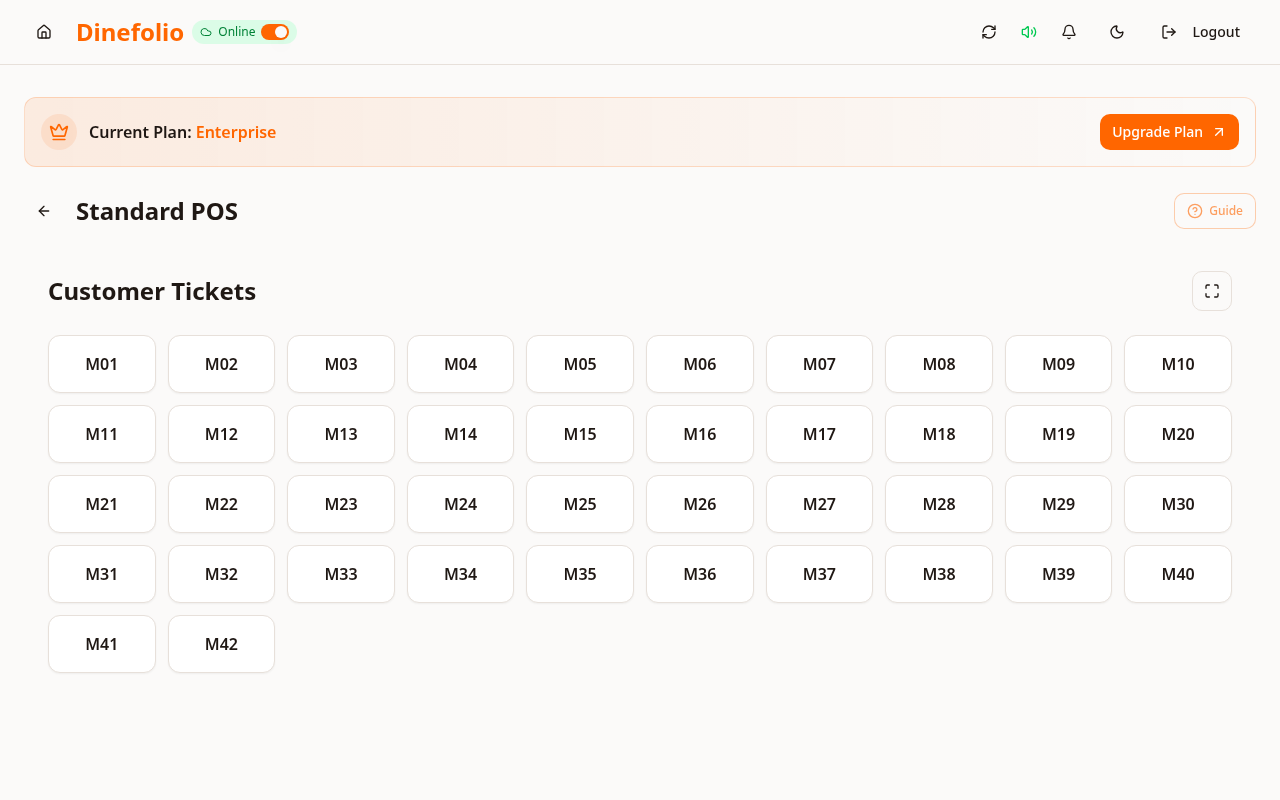Open ticket M31
This screenshot has height=800, width=1280.
point(102,574)
